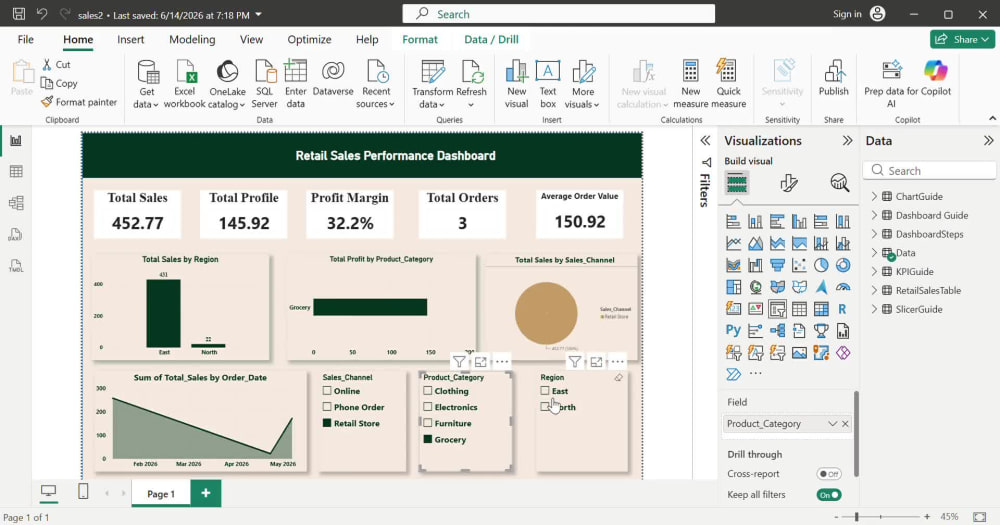Open the OneLake catalog
This screenshot has height=525, width=1000.
[227, 84]
